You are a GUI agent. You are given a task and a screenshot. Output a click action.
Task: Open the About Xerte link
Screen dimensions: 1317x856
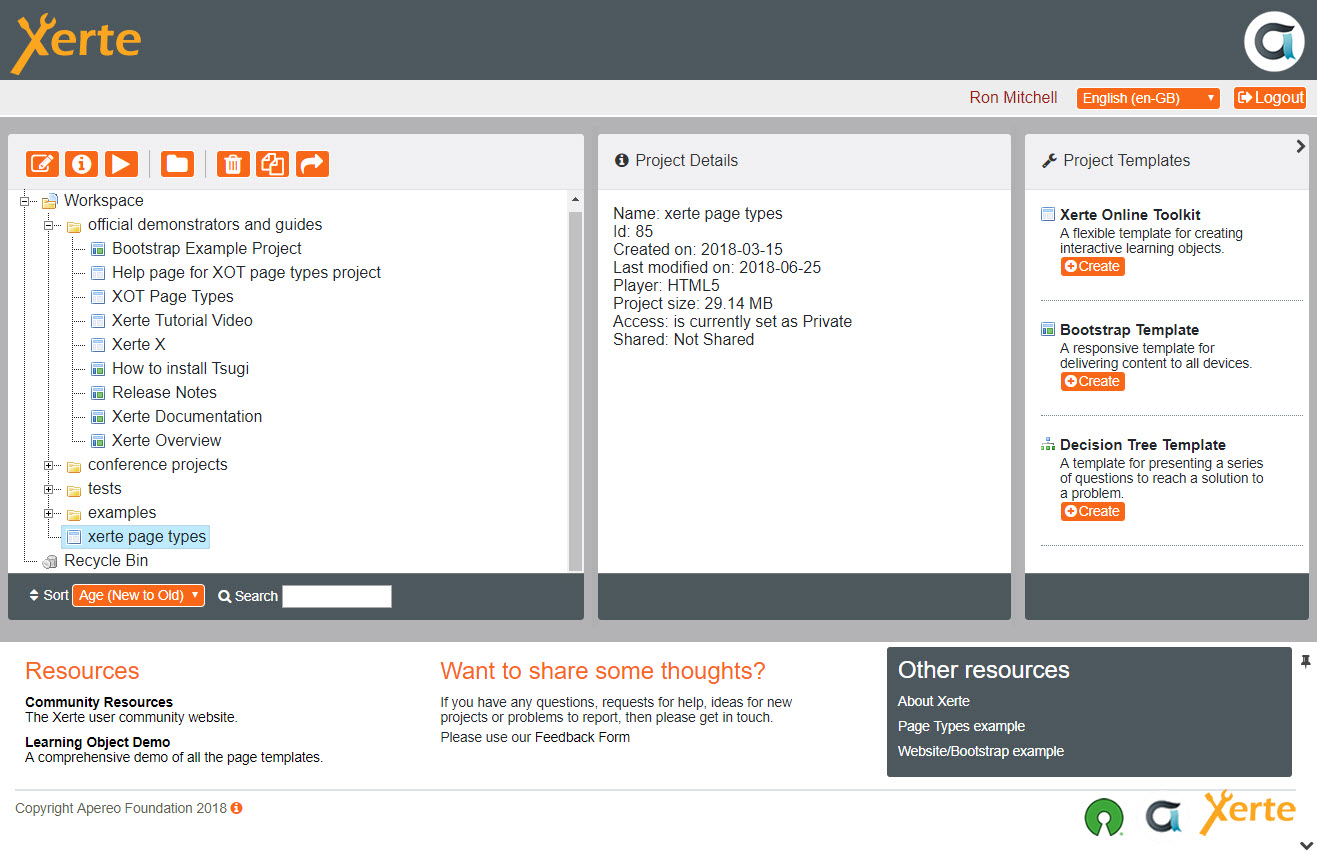(x=934, y=701)
